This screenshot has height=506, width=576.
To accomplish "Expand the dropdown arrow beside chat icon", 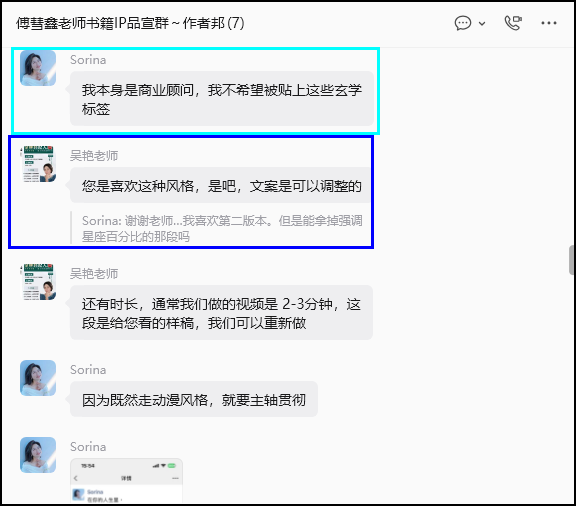I will pos(482,24).
